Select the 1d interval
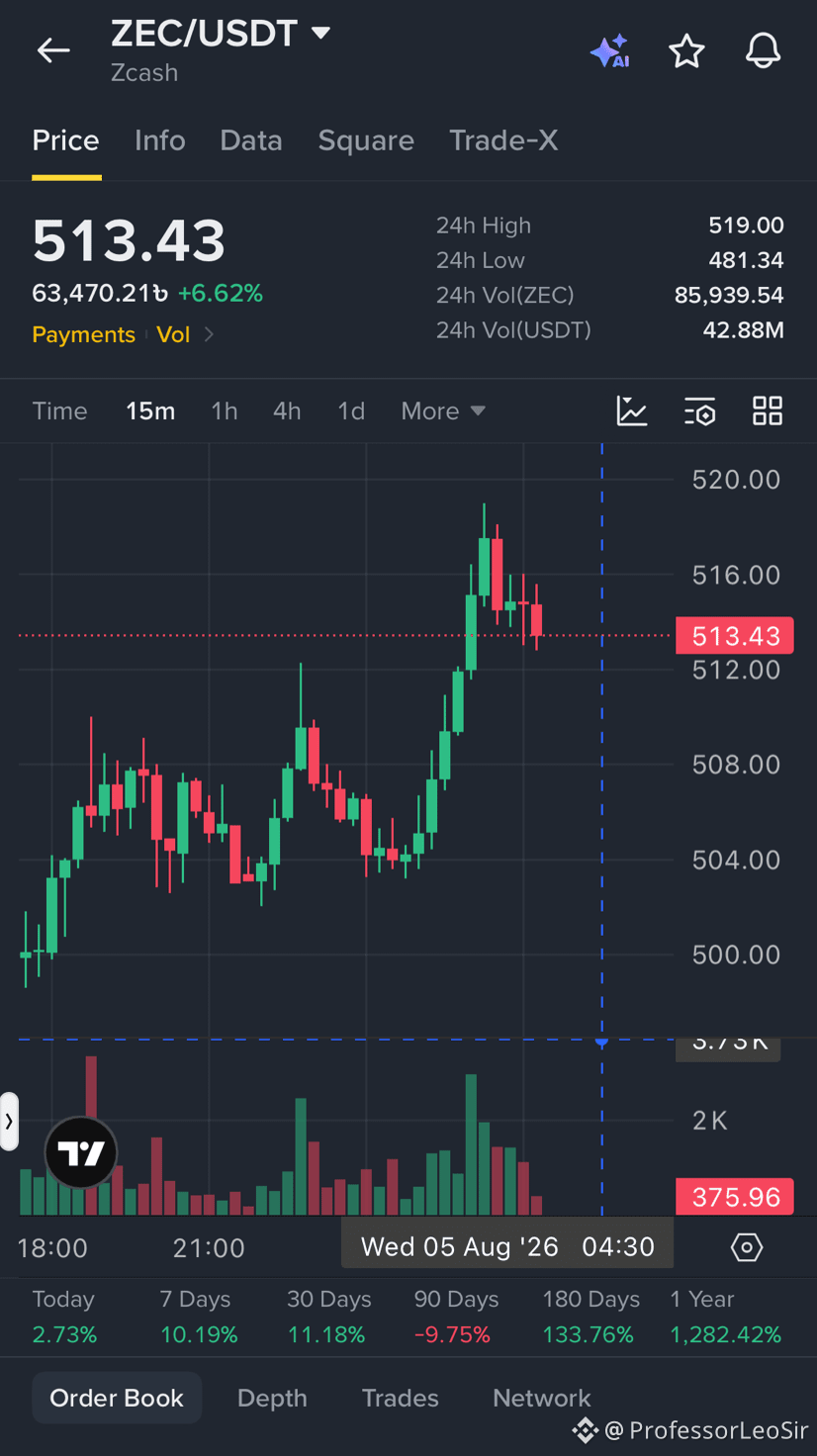The height and width of the screenshot is (1456, 817). coord(351,410)
